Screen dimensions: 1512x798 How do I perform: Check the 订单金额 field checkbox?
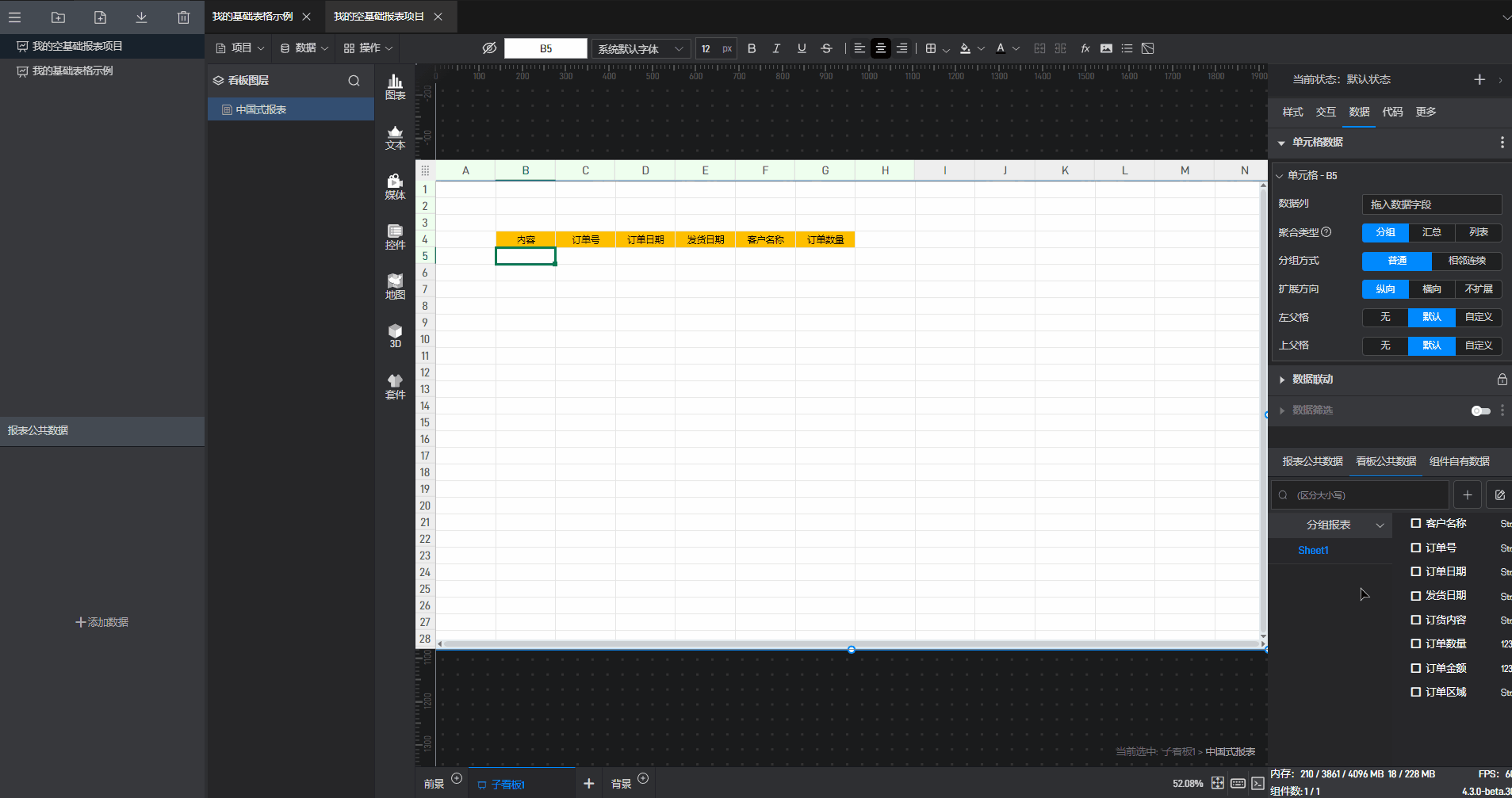pyautogui.click(x=1415, y=668)
